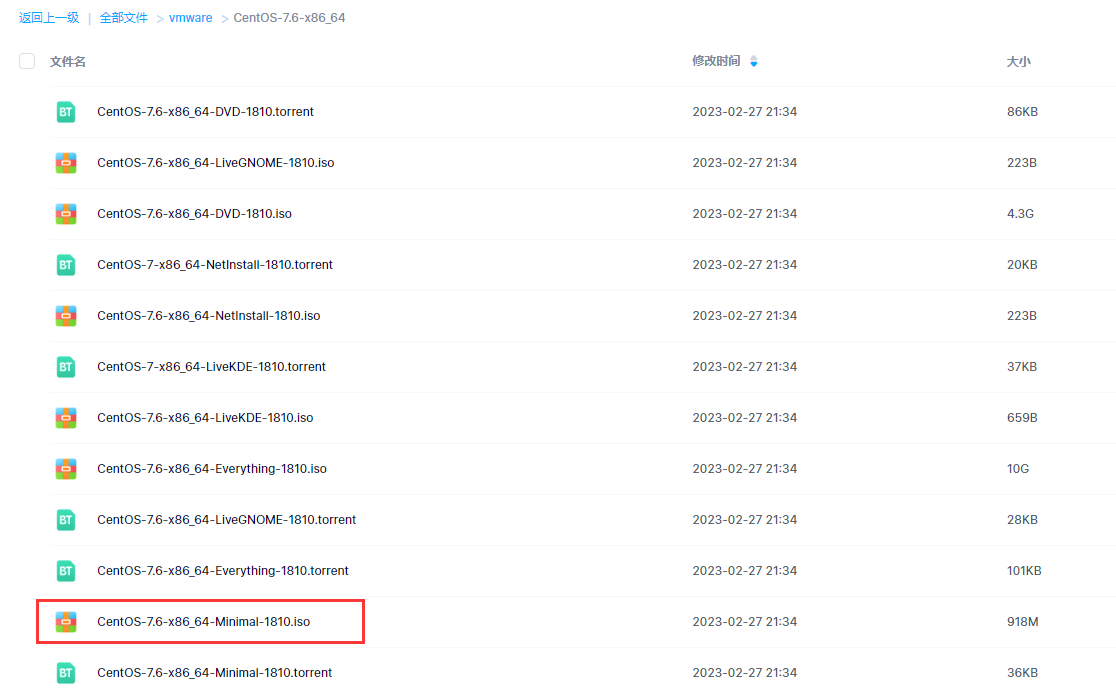Toggle the 修改时间 sort arrow

click(754, 61)
